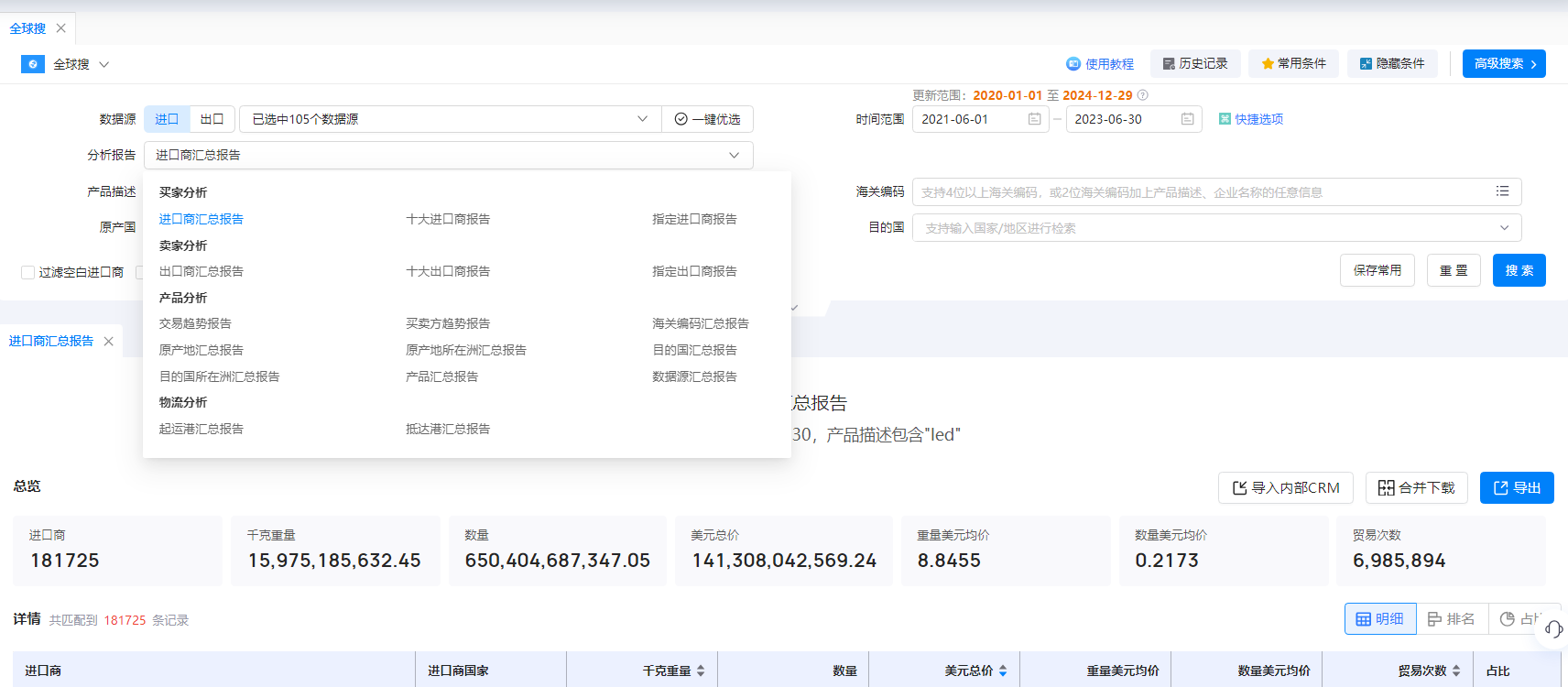Switch data source to 出口
Screen dimensions: 1568x687
[212, 119]
